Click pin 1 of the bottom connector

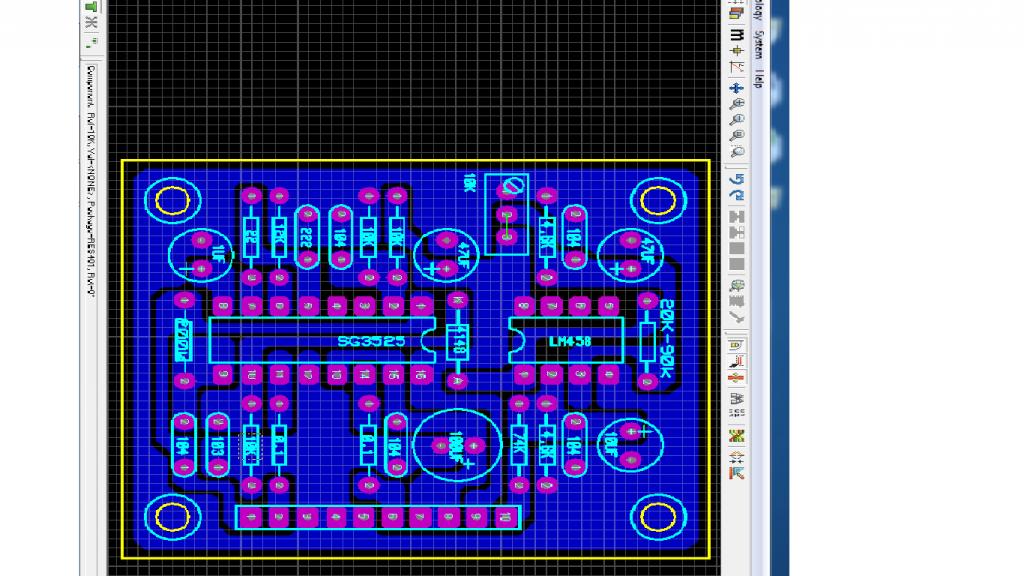[x=251, y=517]
